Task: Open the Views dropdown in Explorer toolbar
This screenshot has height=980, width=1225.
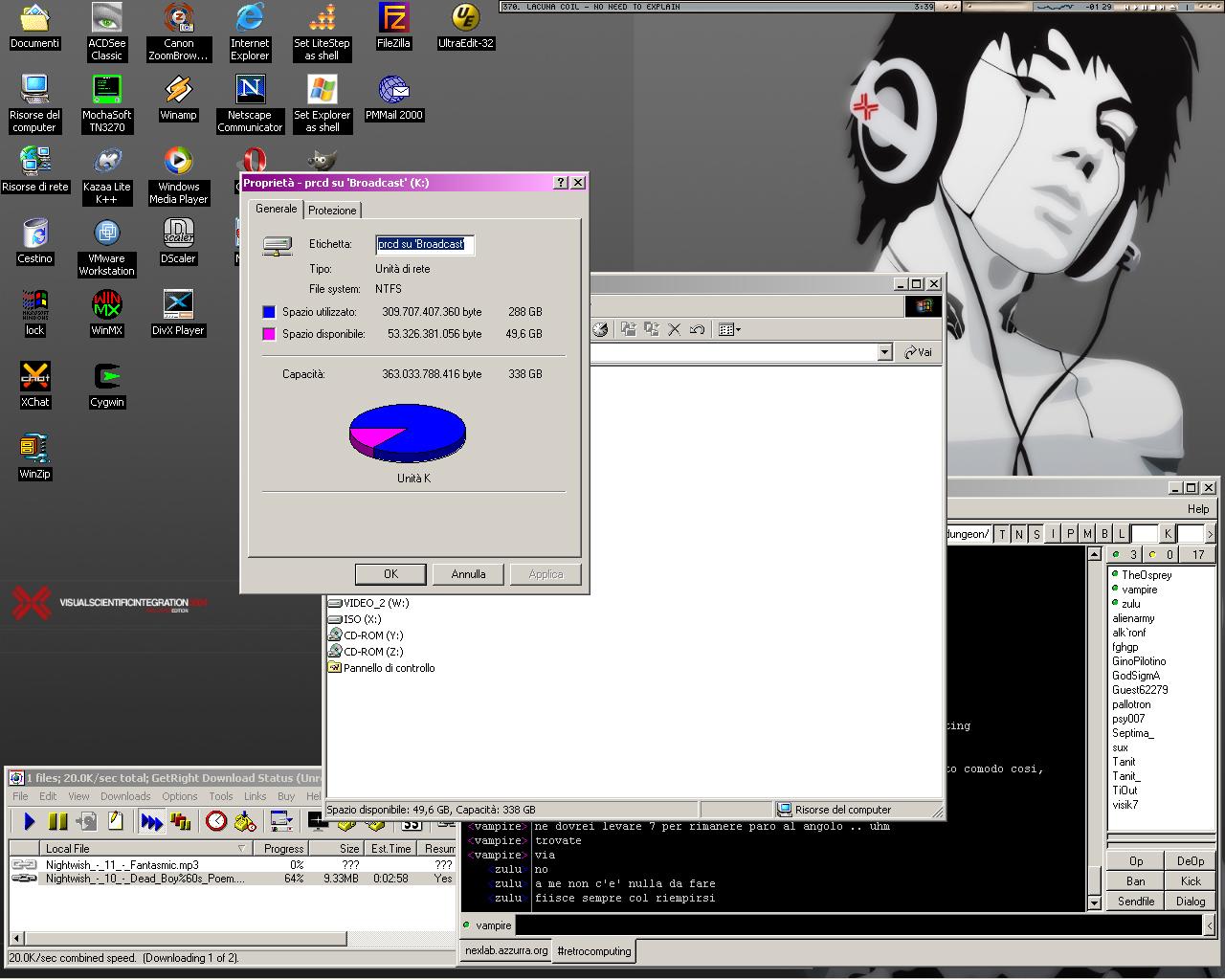Action: pyautogui.click(x=729, y=329)
